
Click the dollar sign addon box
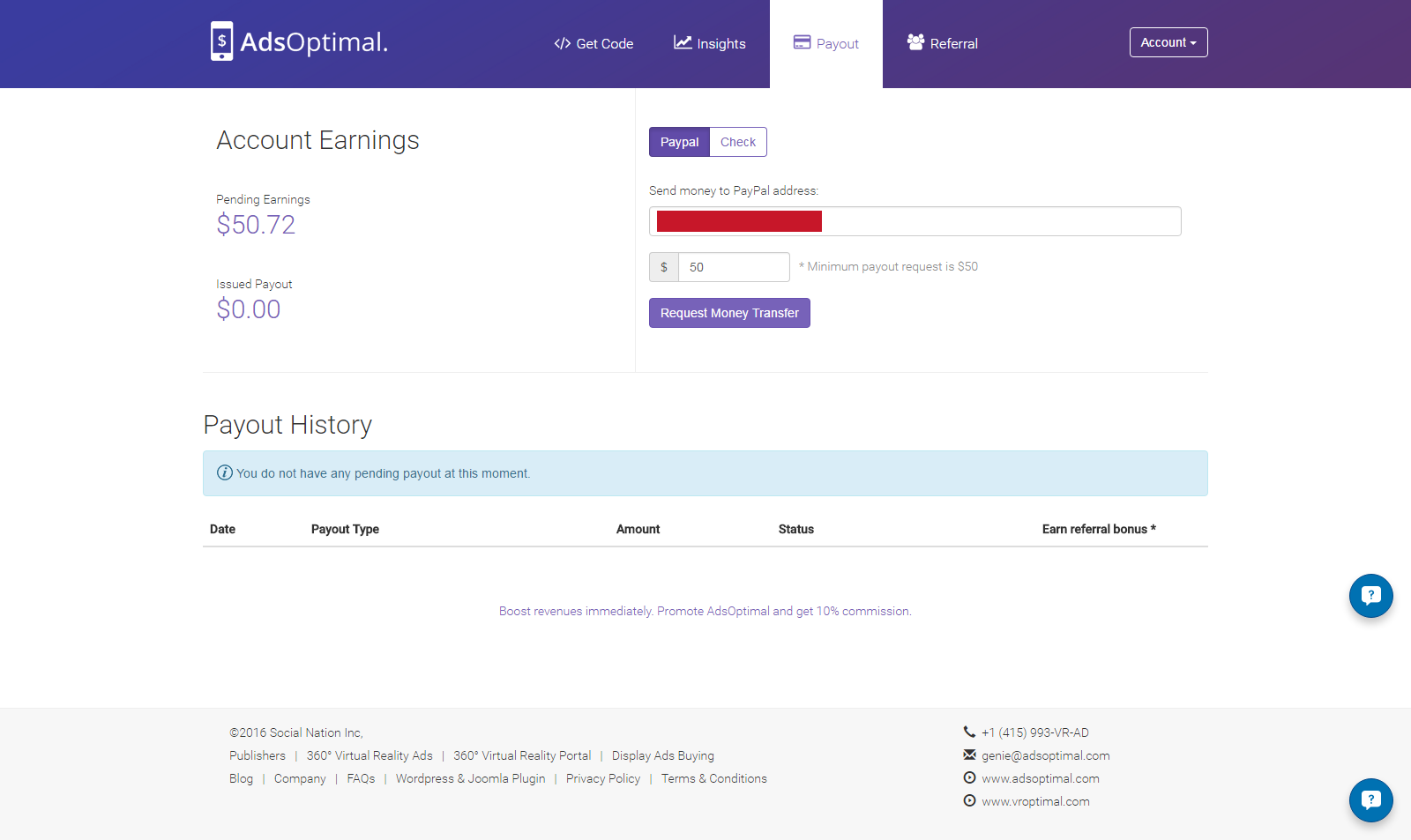[664, 267]
